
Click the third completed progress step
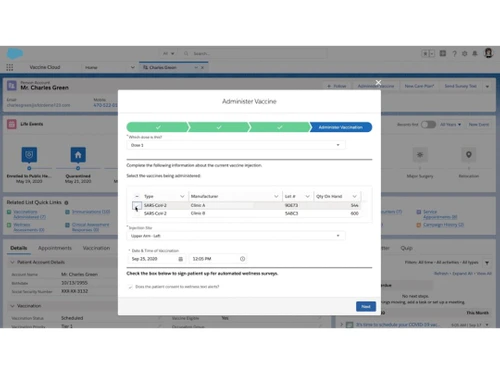[x=280, y=127]
